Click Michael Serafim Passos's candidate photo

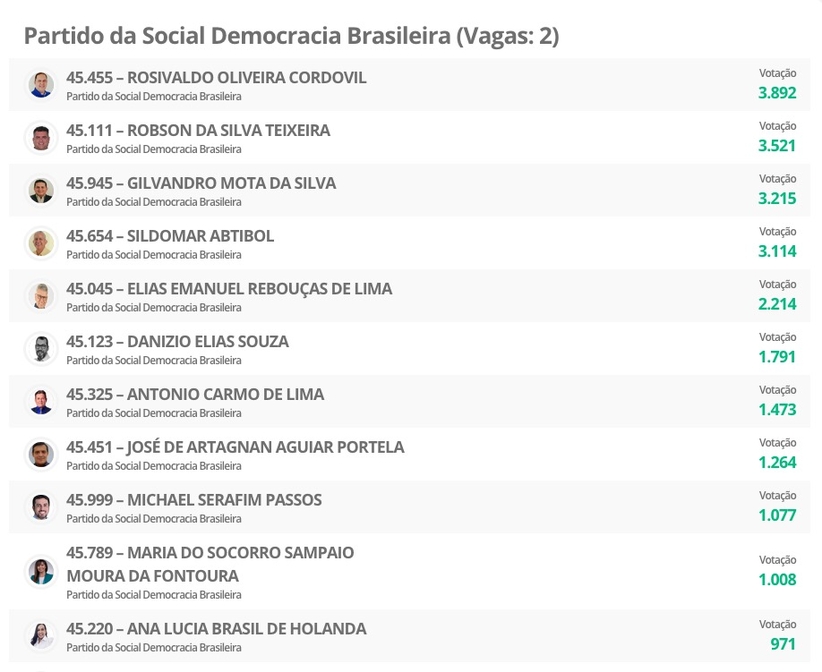pos(41,508)
